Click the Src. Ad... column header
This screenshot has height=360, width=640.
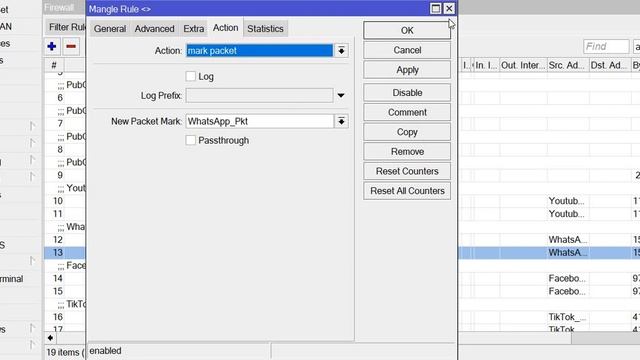tap(568, 65)
